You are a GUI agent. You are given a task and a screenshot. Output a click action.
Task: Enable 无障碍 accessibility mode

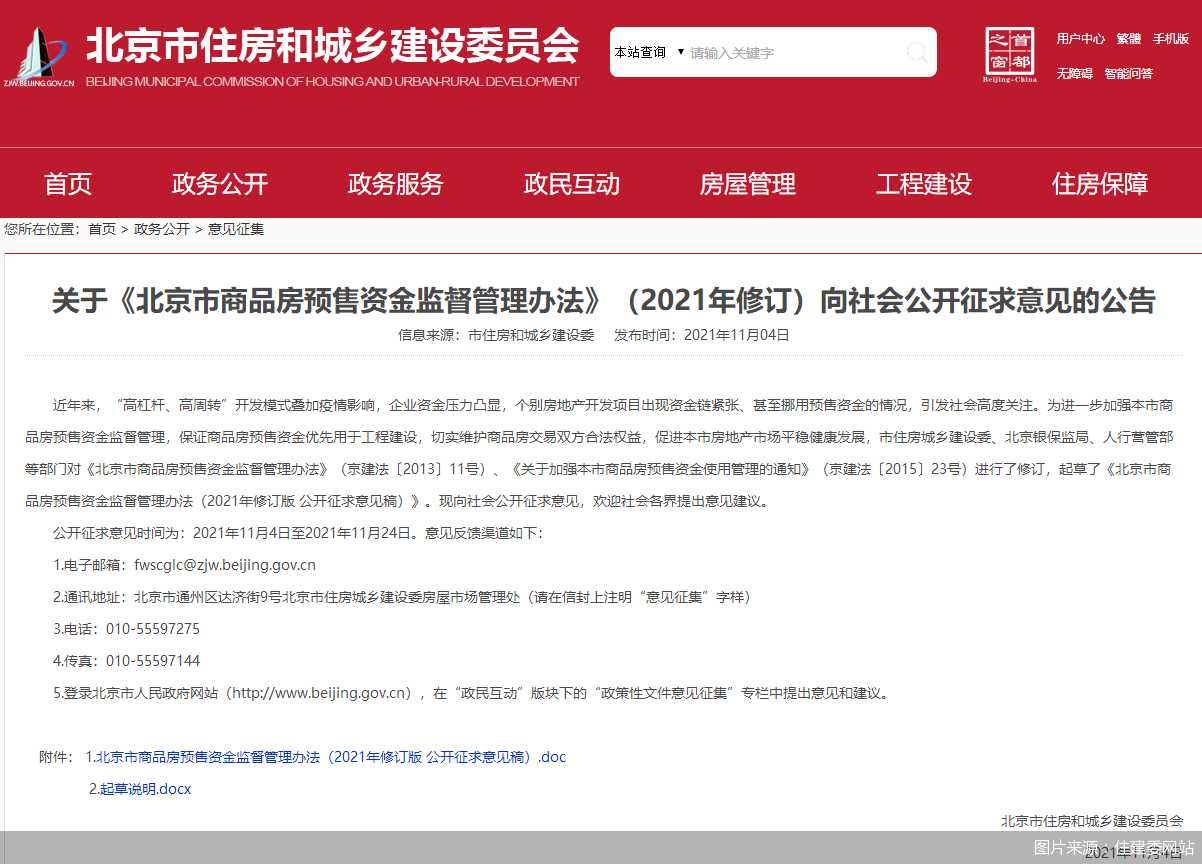pos(1074,73)
